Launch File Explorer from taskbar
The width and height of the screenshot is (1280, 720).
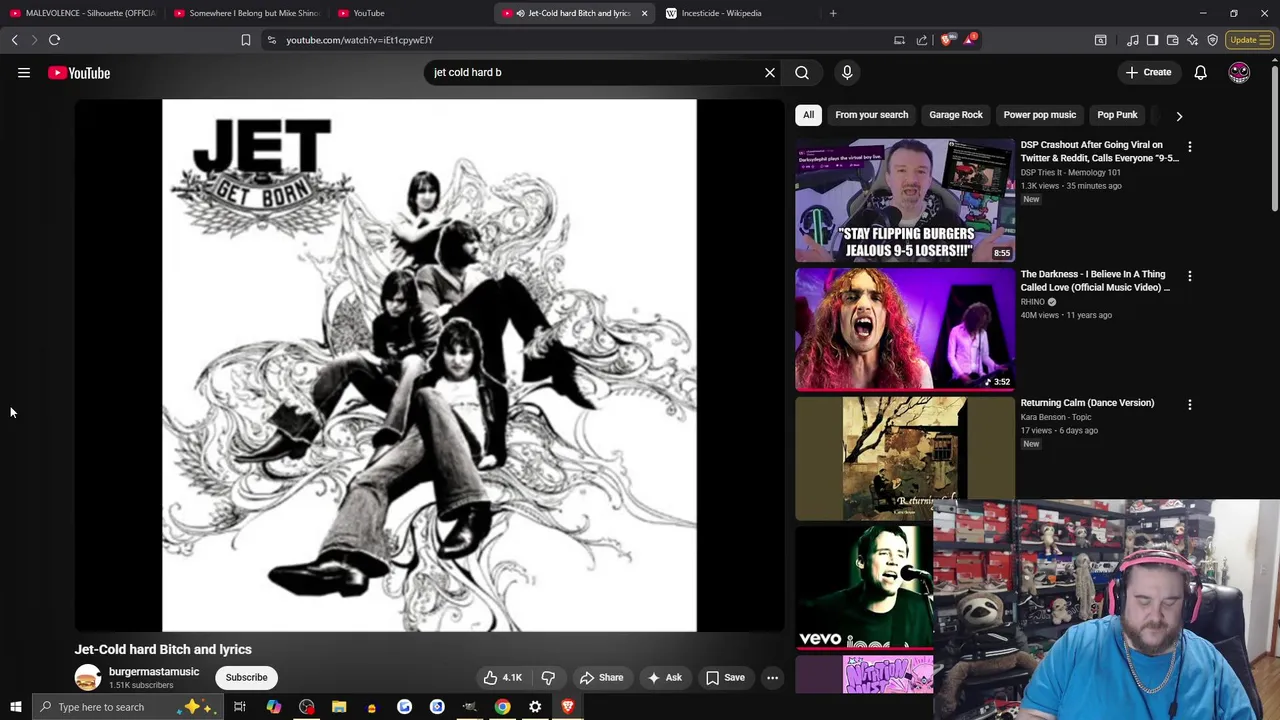[339, 707]
